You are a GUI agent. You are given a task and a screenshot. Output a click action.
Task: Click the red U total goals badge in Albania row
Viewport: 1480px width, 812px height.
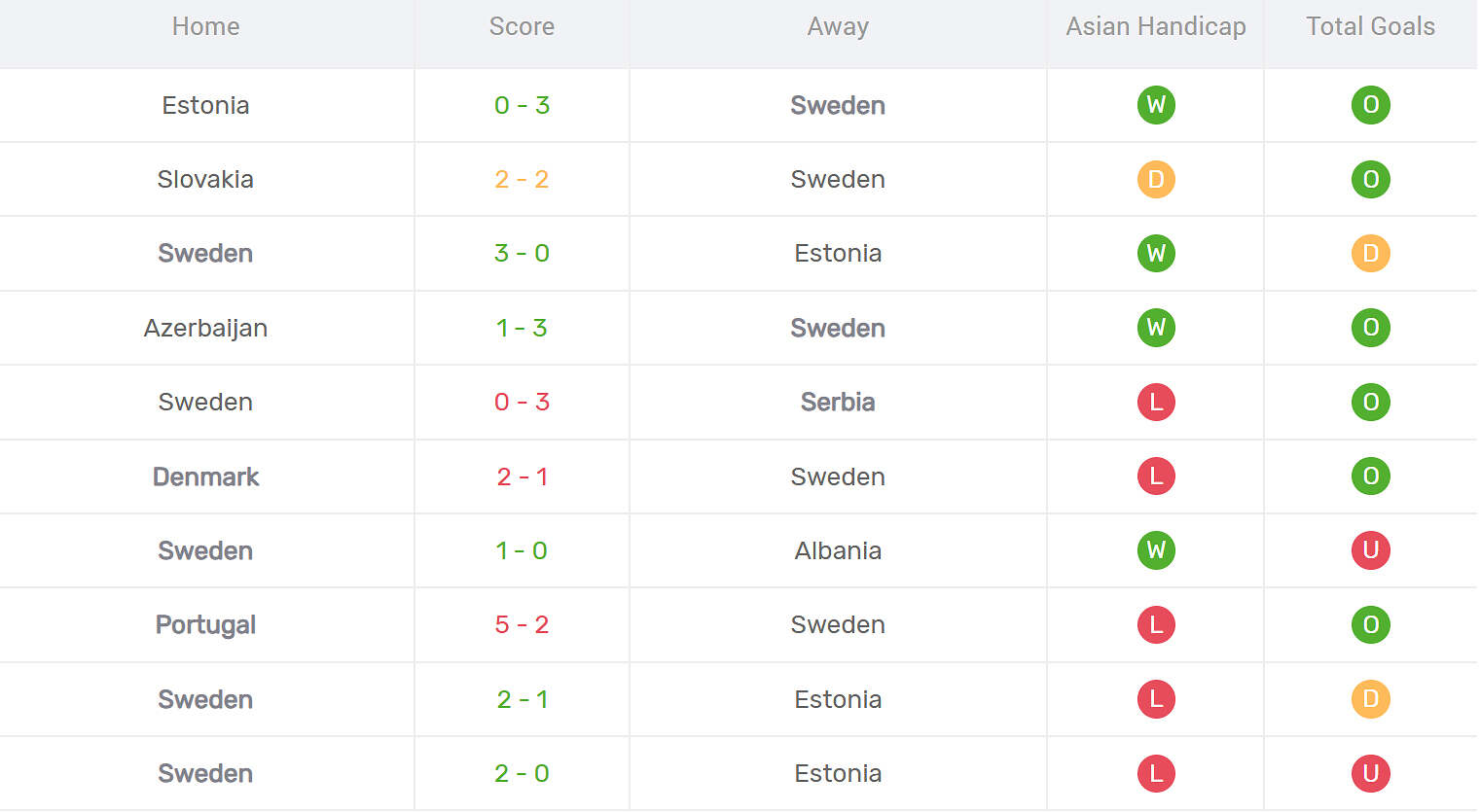(1370, 550)
